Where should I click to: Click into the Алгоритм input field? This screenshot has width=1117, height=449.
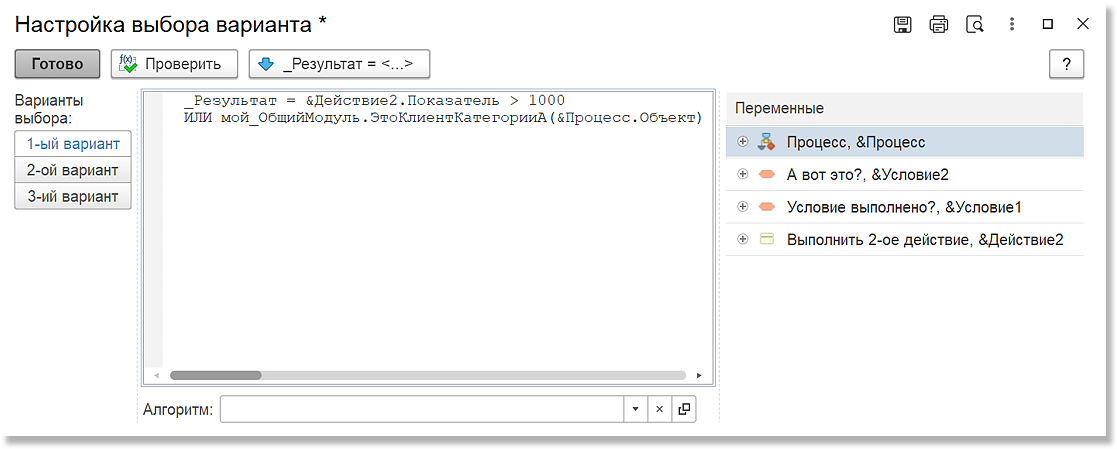tap(422, 409)
